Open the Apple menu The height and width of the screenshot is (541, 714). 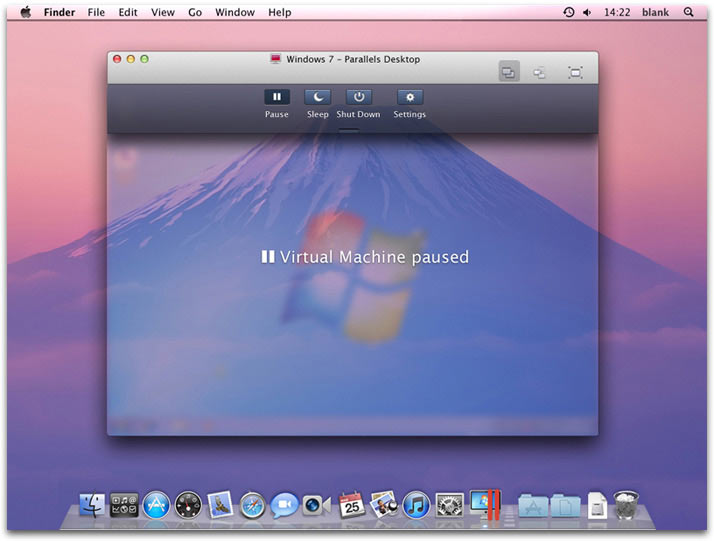tap(26, 12)
